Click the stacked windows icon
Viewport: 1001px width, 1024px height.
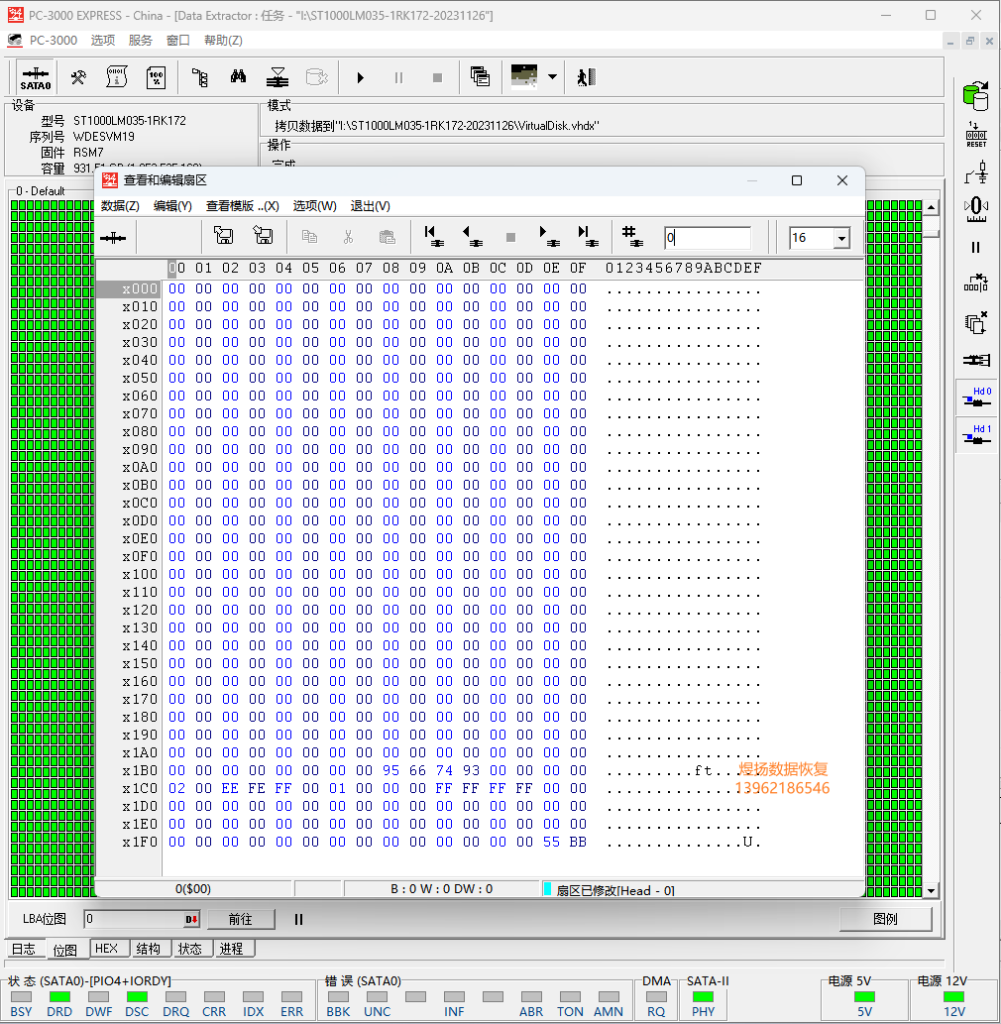point(480,77)
